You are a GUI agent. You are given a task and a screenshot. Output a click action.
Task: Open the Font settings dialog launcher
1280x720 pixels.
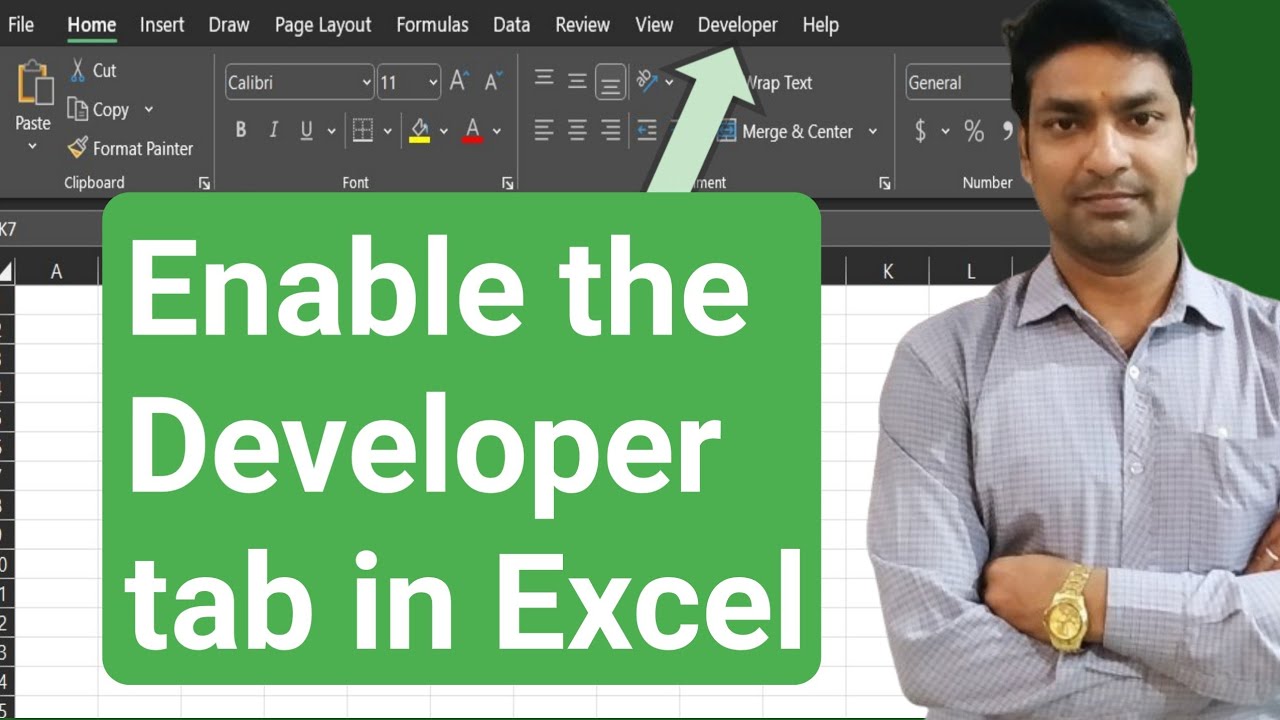pos(507,183)
